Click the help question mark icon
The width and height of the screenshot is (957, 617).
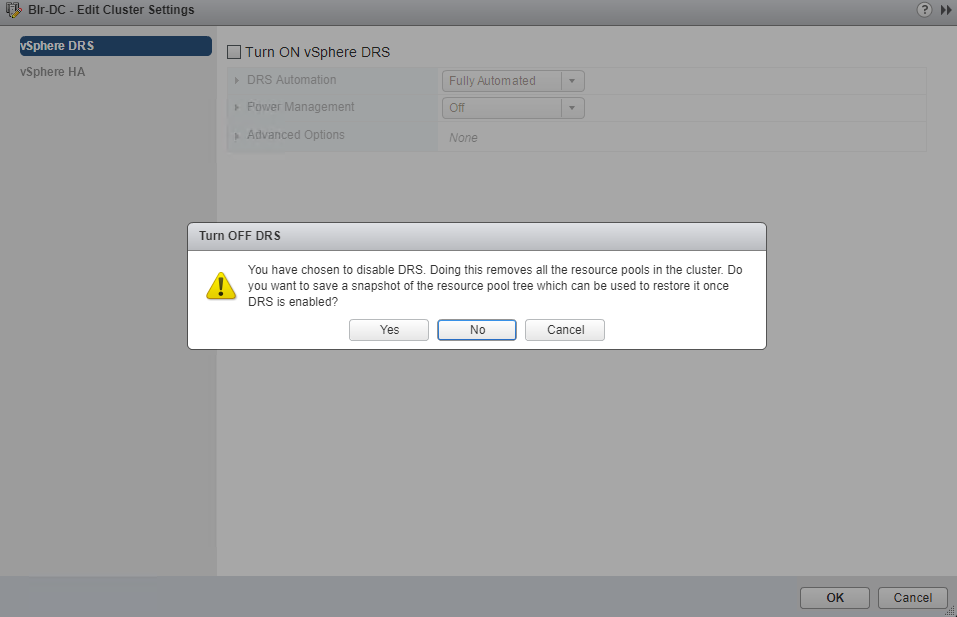click(924, 10)
